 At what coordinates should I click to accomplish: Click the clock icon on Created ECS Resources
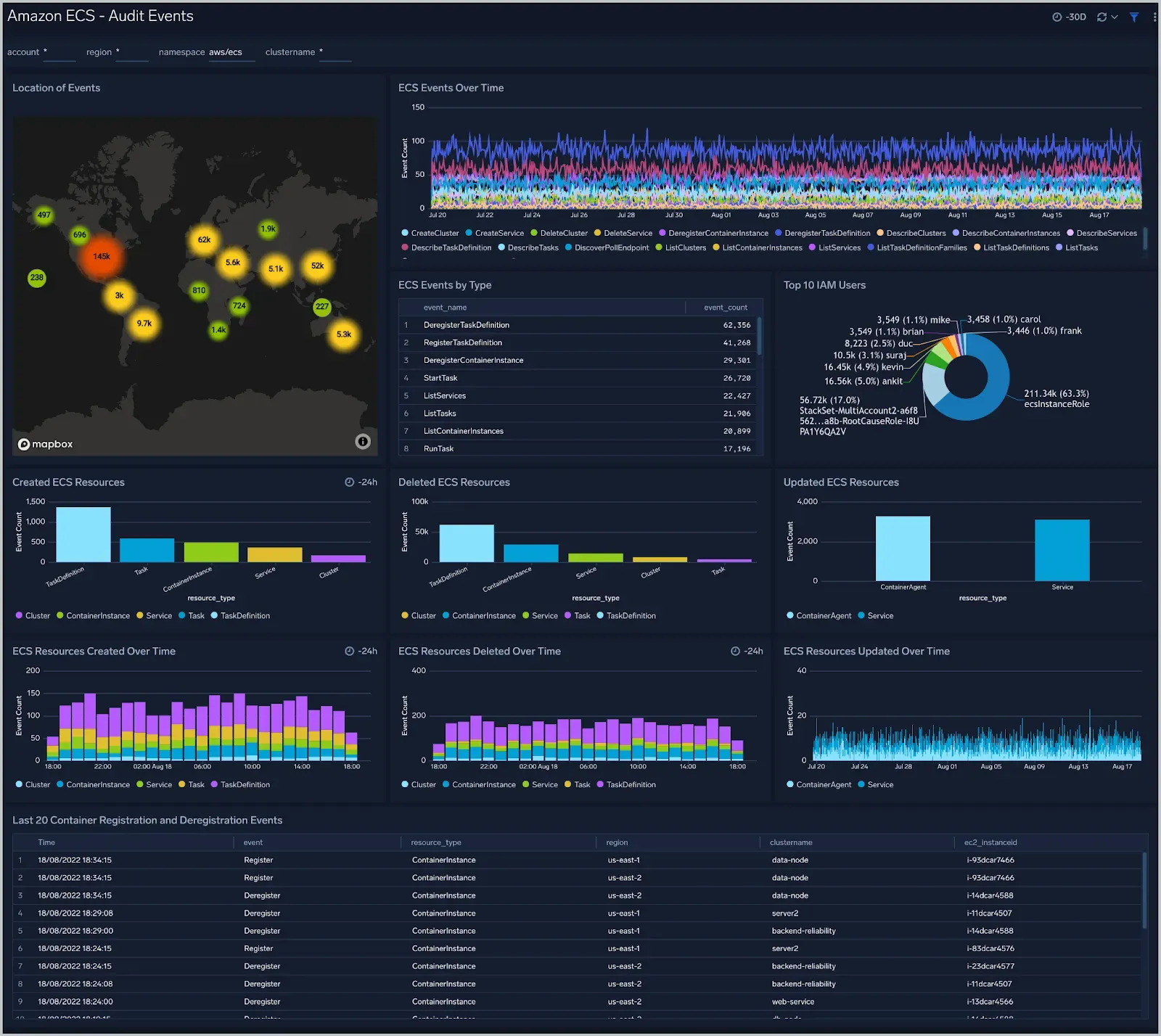[349, 482]
